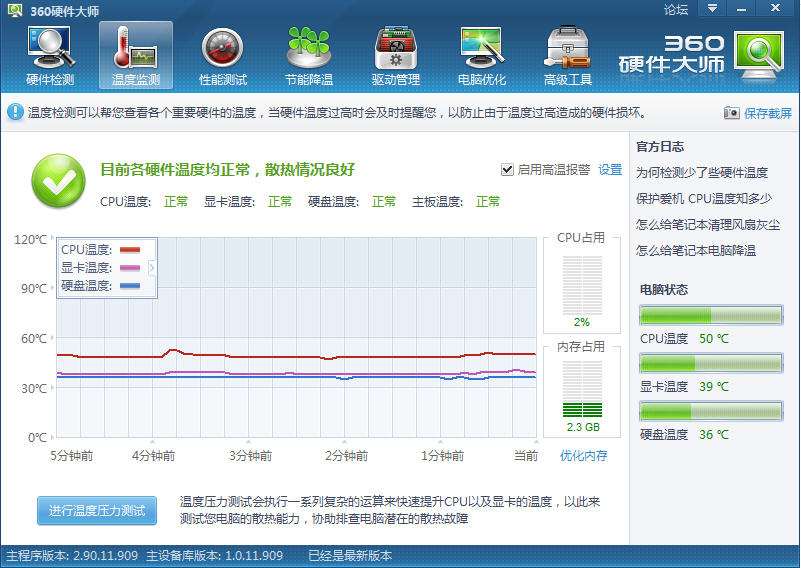The image size is (801, 568).
Task: Click the temperature history chart area
Action: coord(296,337)
